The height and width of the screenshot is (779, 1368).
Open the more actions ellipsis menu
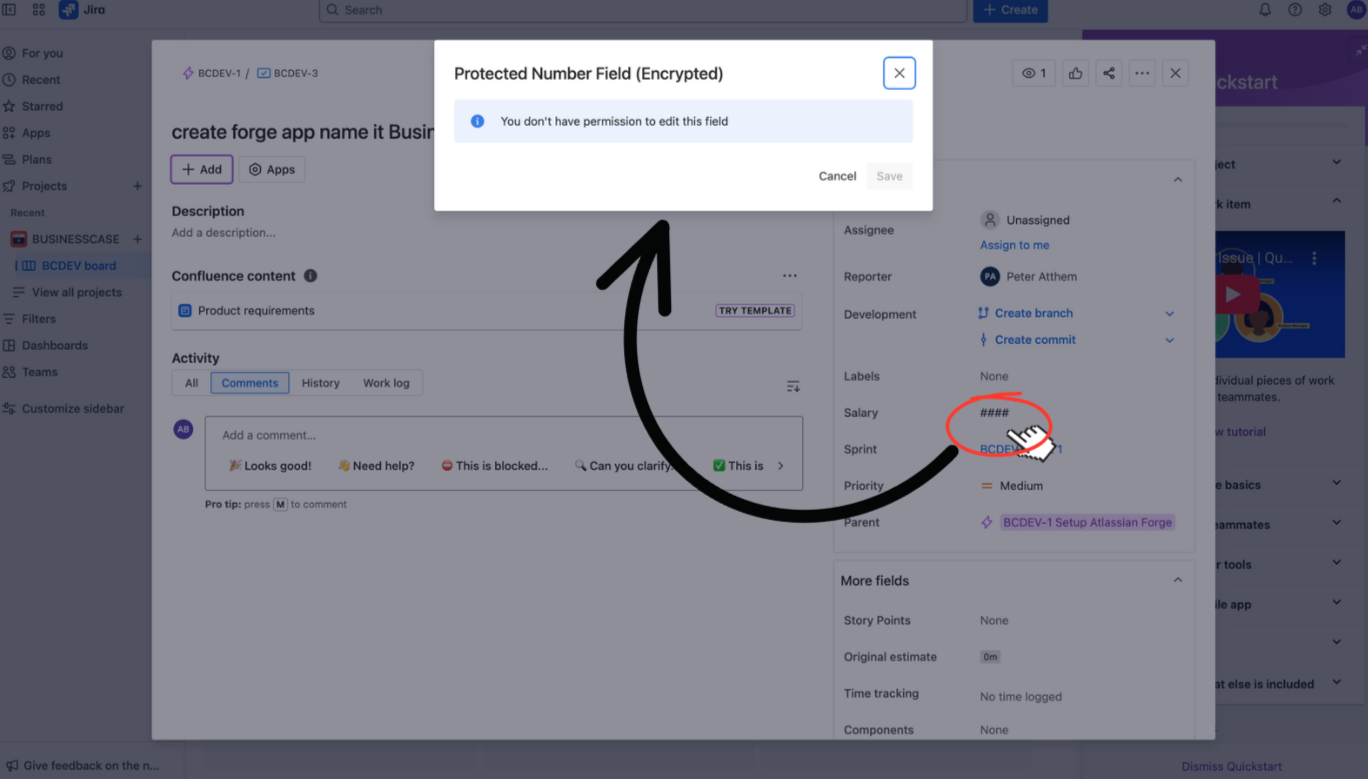pyautogui.click(x=1142, y=73)
